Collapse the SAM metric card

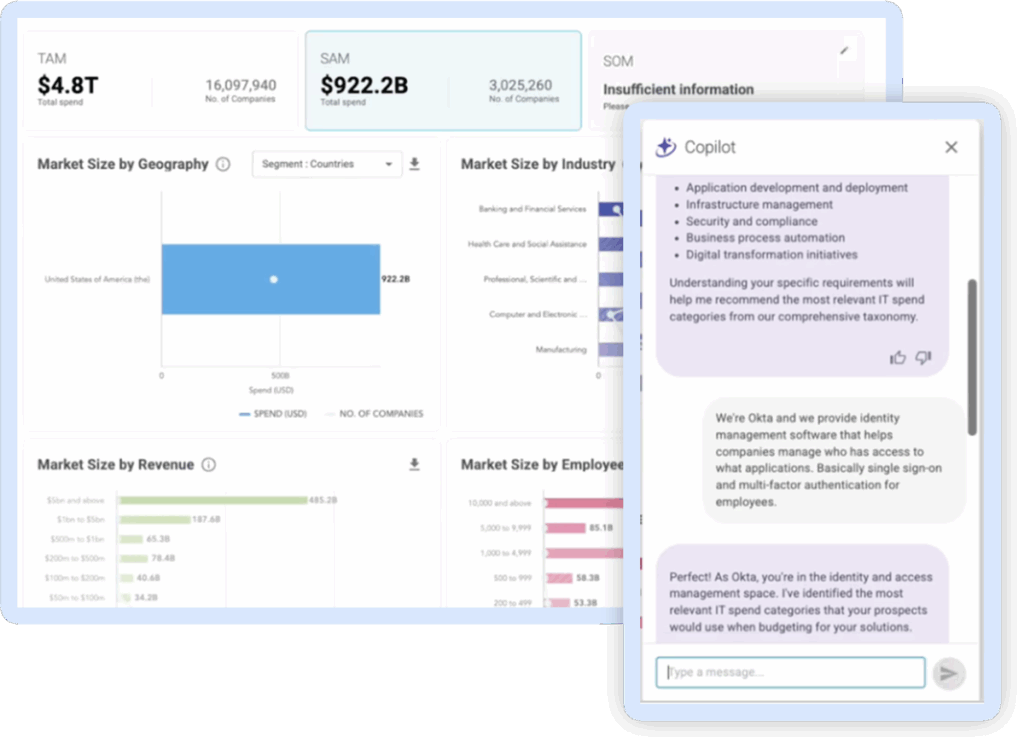coord(443,80)
